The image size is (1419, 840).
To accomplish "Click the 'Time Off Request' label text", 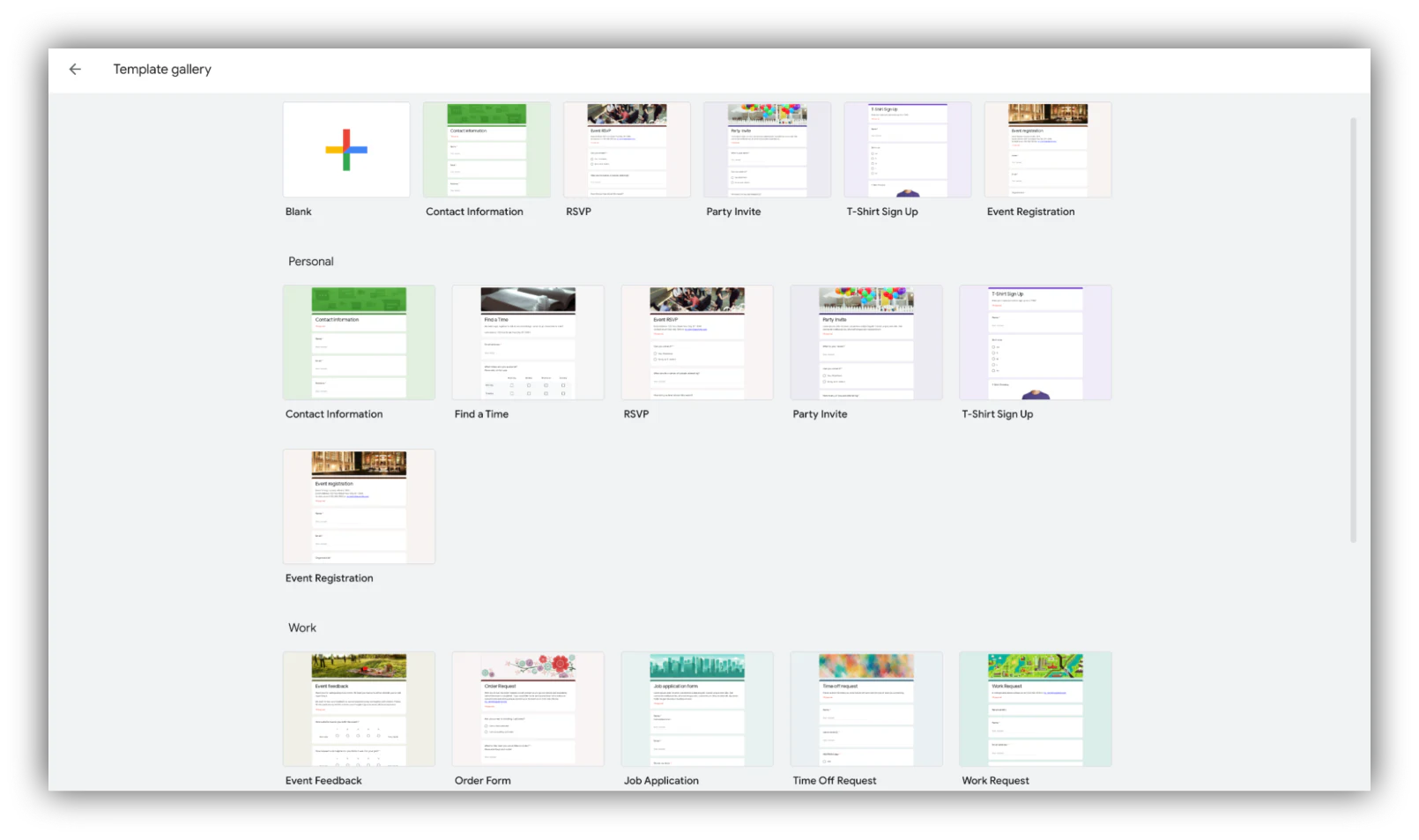I will tap(834, 781).
